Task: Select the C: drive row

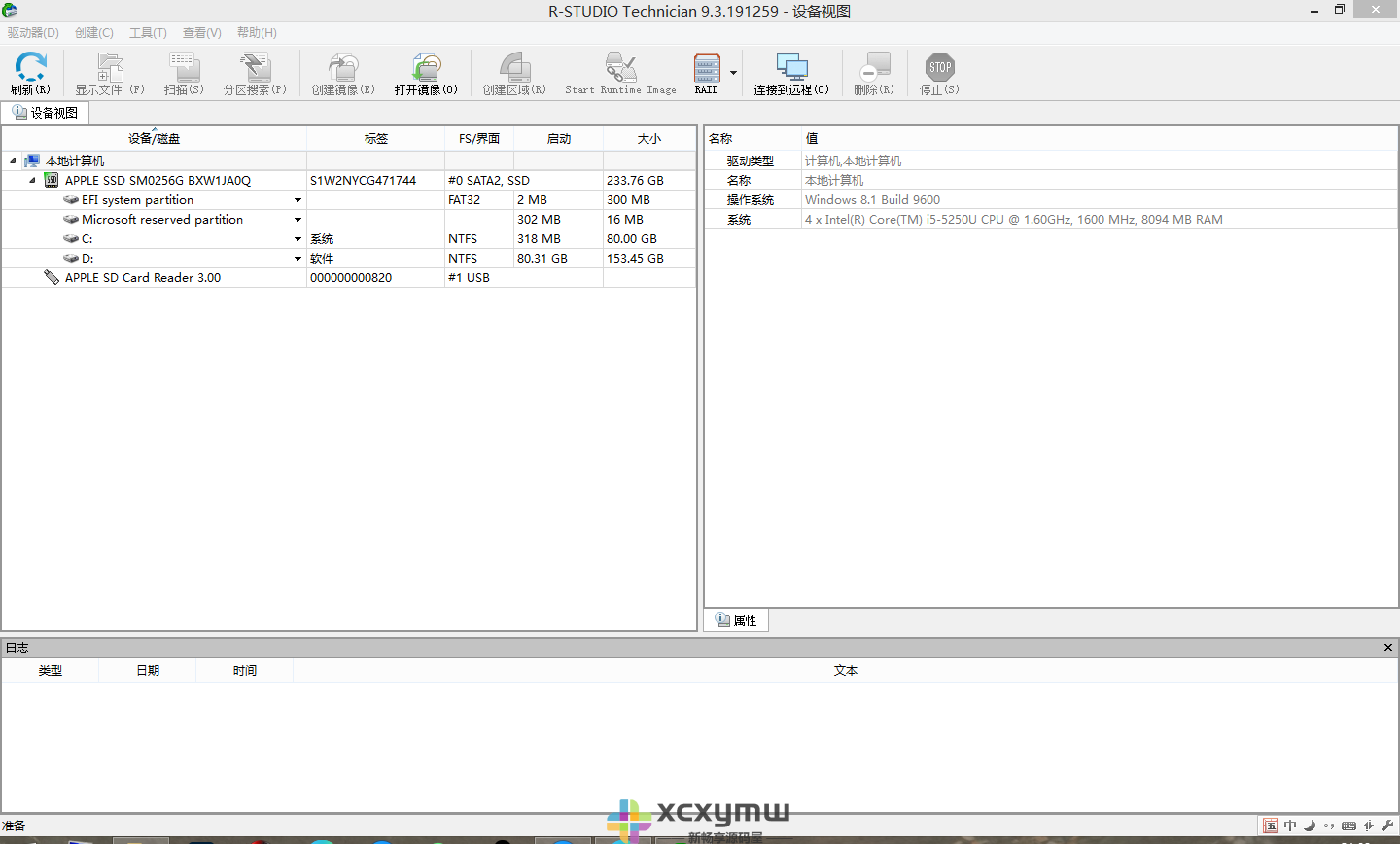Action: point(349,238)
